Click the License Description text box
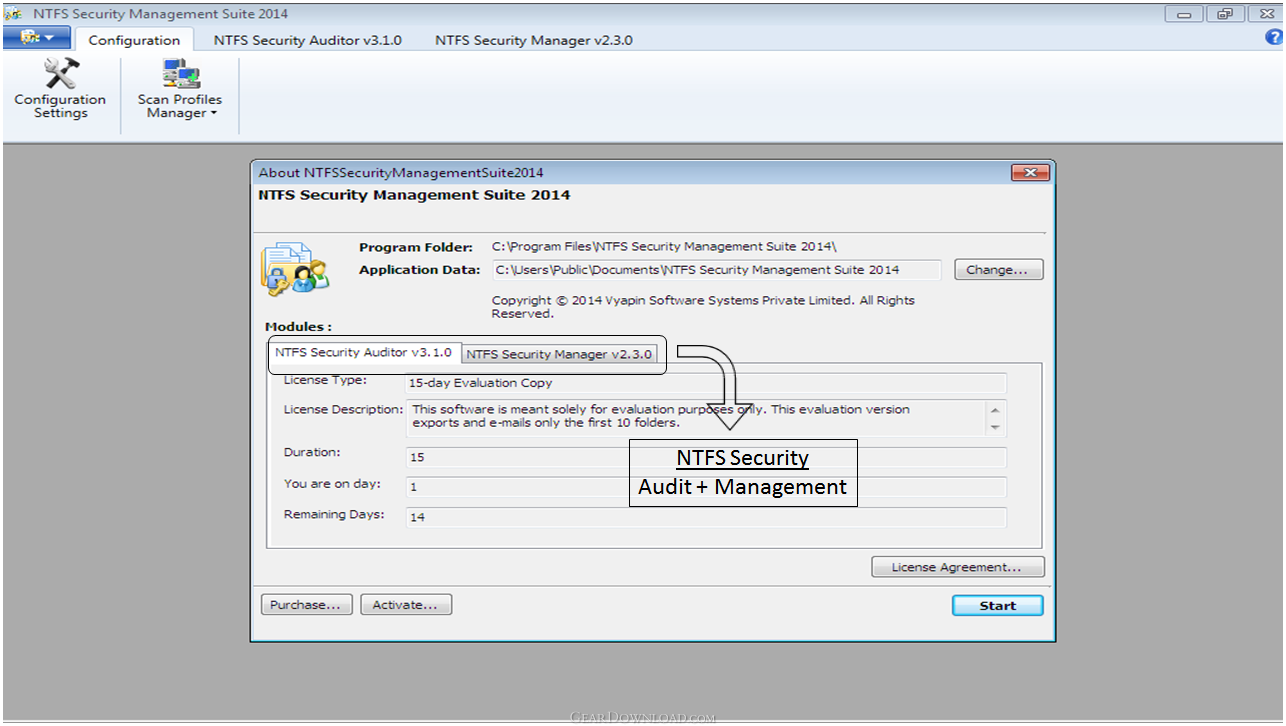The height and width of the screenshot is (726, 1286). click(705, 418)
